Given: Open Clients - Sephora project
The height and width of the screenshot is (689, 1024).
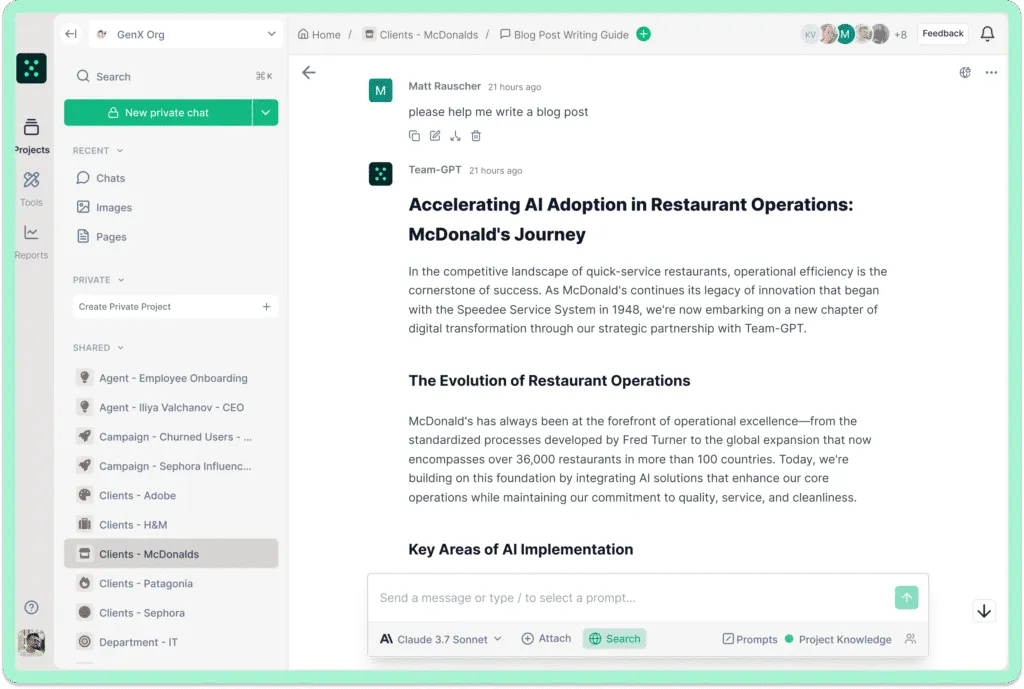Looking at the screenshot, I should tap(171, 613).
